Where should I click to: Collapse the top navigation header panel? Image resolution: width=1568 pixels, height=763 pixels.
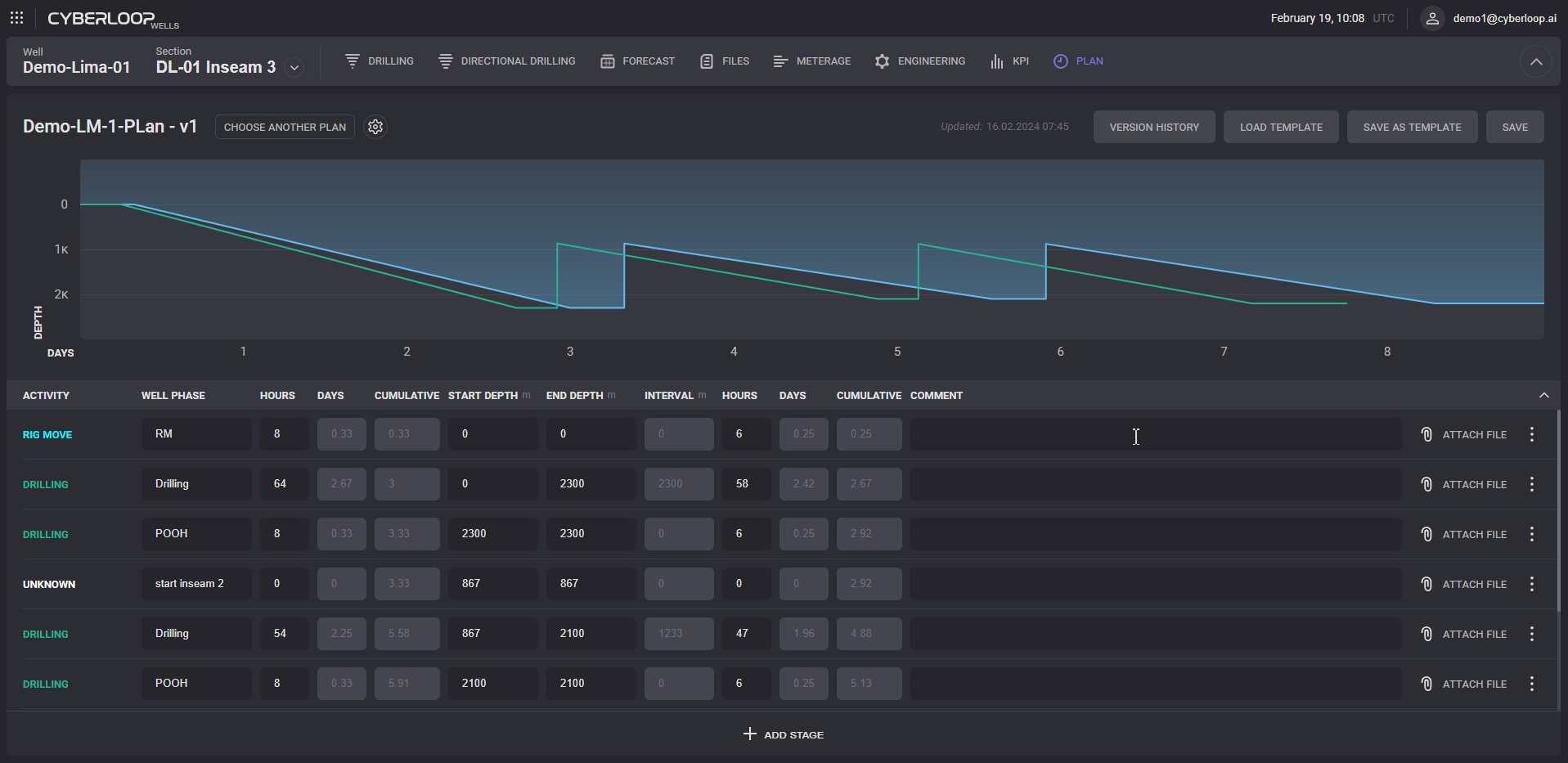tap(1536, 61)
